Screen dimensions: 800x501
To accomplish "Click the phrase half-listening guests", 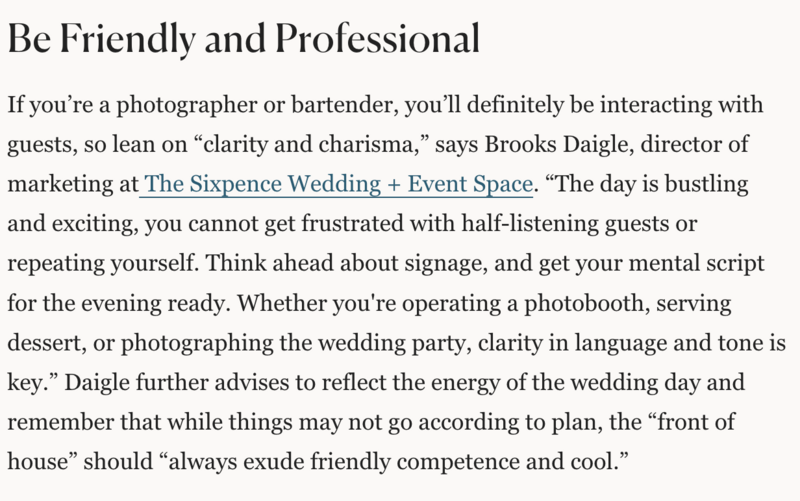I will coord(579,224).
